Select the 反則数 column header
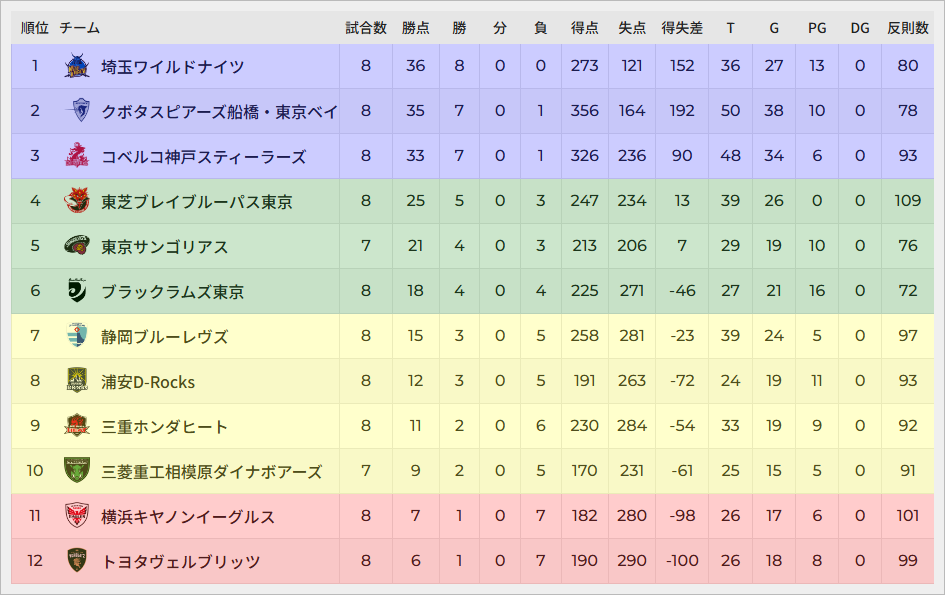The image size is (945, 595). 908,28
